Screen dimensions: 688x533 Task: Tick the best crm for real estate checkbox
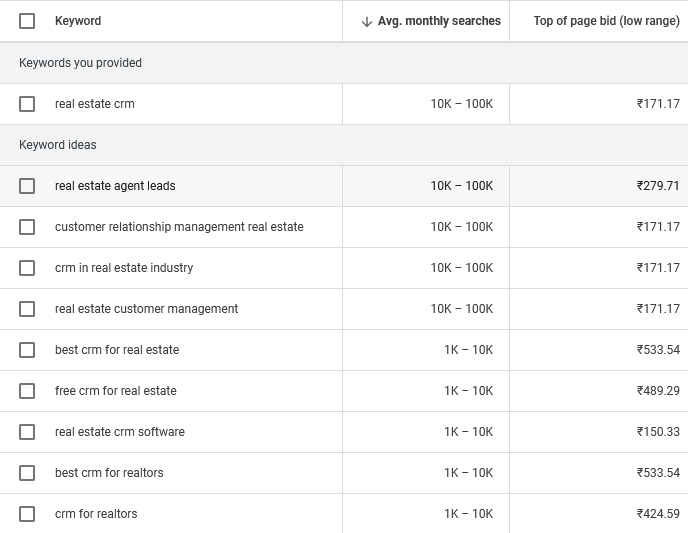click(27, 350)
